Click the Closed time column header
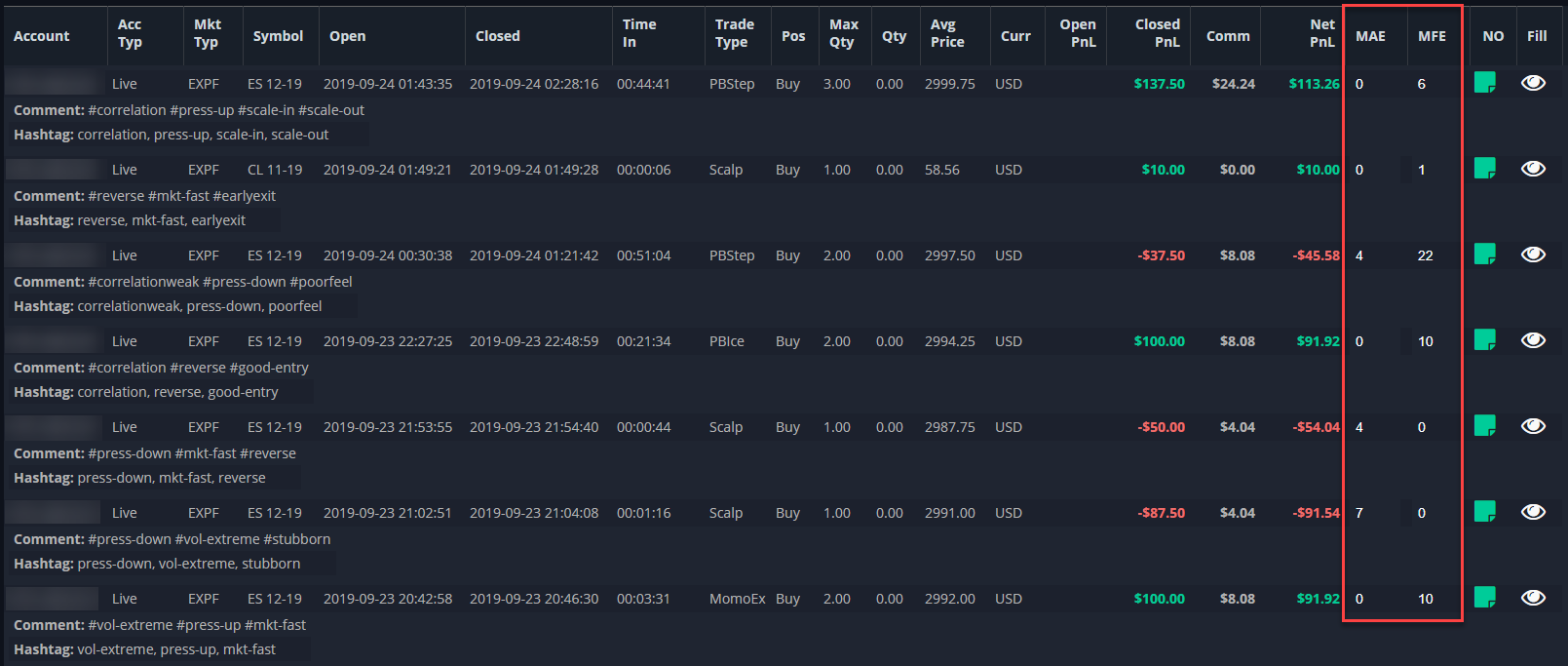 click(x=497, y=36)
